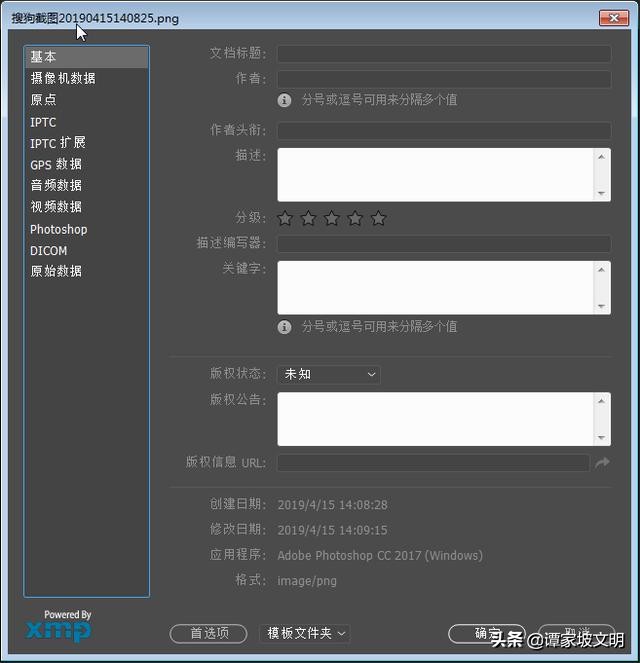Viewport: 640px width, 663px height.
Task: Click inside the 版权公告 text area
Action: tap(435, 419)
